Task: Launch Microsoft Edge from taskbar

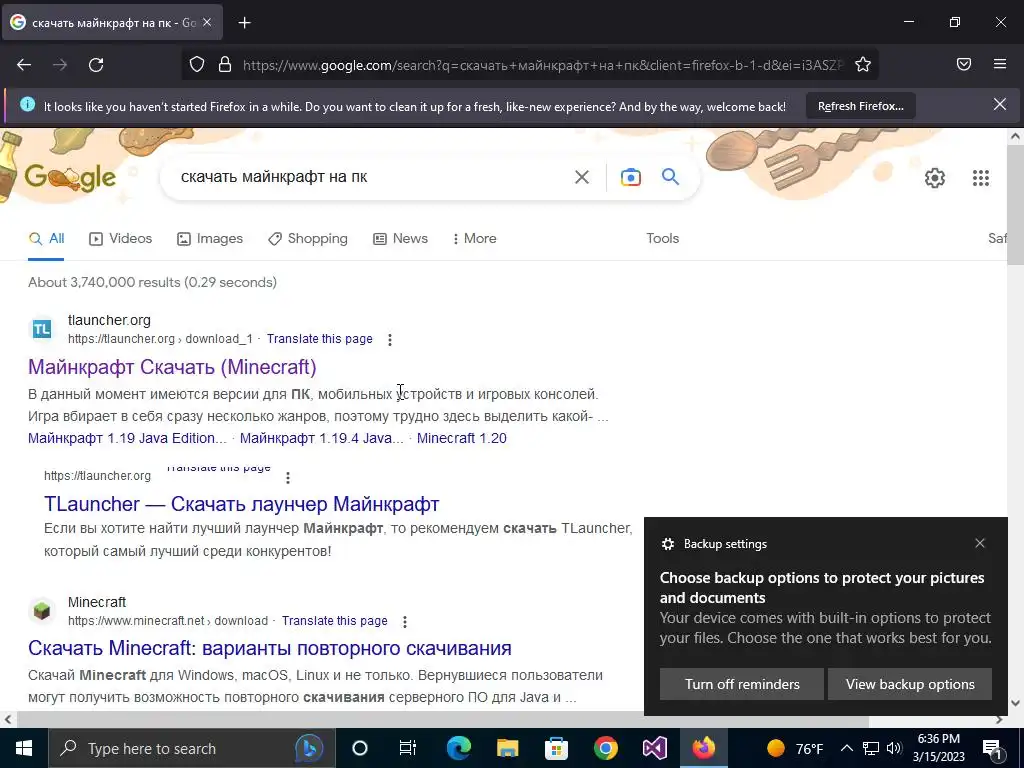Action: tap(458, 748)
